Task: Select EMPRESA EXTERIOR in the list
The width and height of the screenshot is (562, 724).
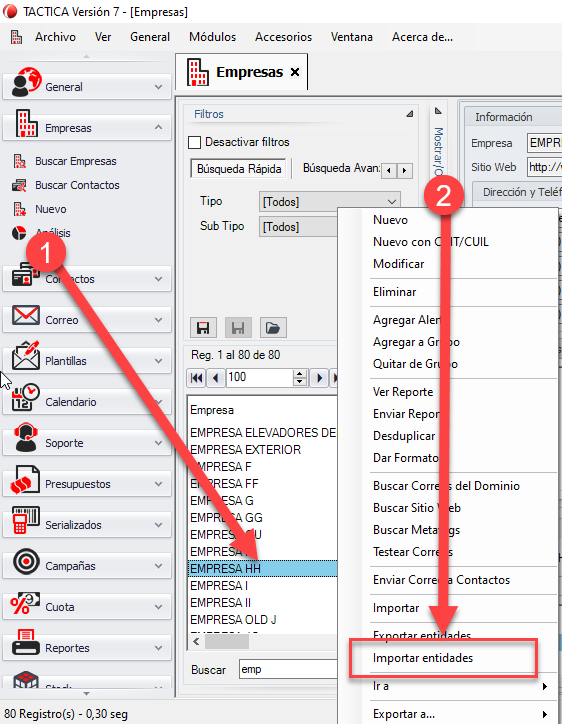Action: (x=245, y=450)
